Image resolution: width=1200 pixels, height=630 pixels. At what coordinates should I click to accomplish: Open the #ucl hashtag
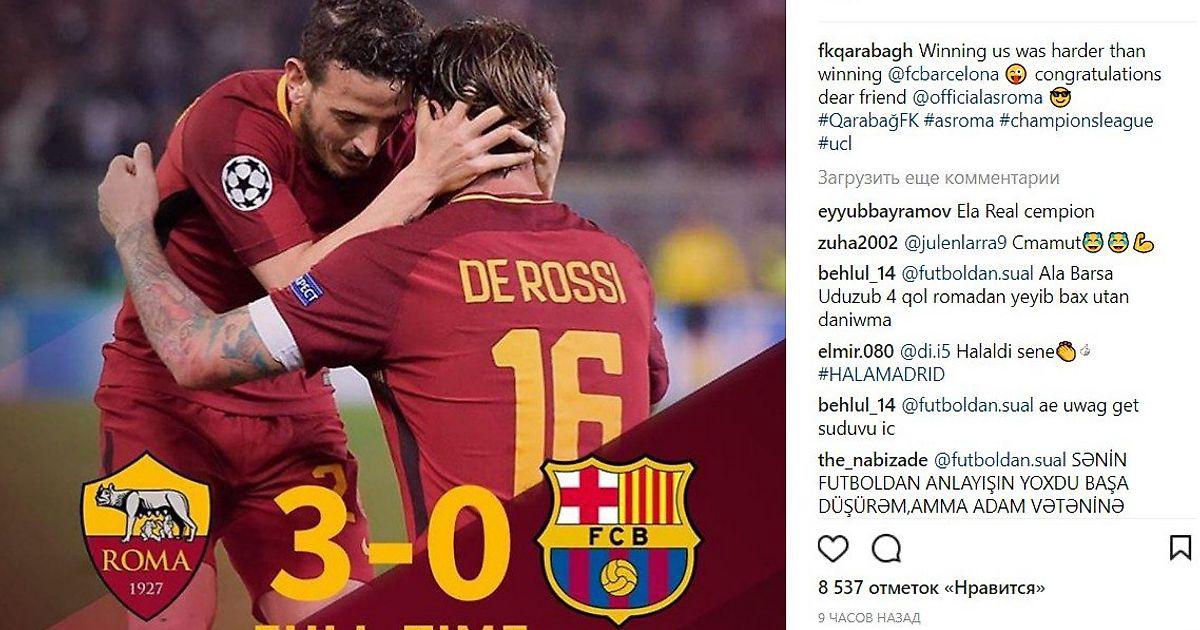coord(835,144)
